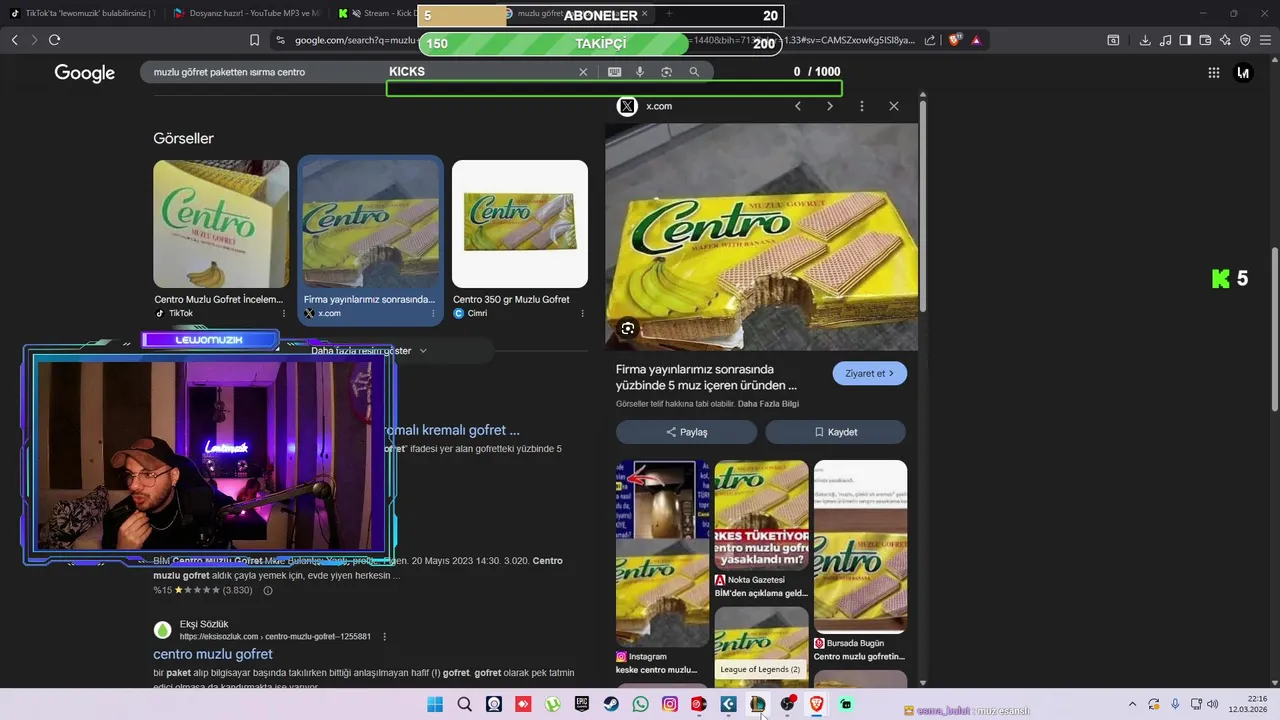Open a new browser tab
The image size is (1280, 720).
click(x=669, y=14)
